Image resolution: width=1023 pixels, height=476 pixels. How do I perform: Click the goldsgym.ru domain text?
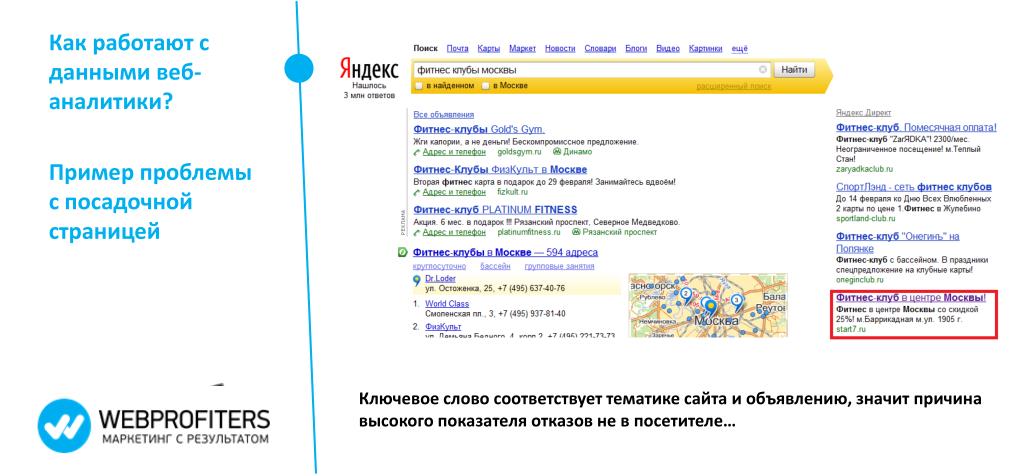click(519, 152)
